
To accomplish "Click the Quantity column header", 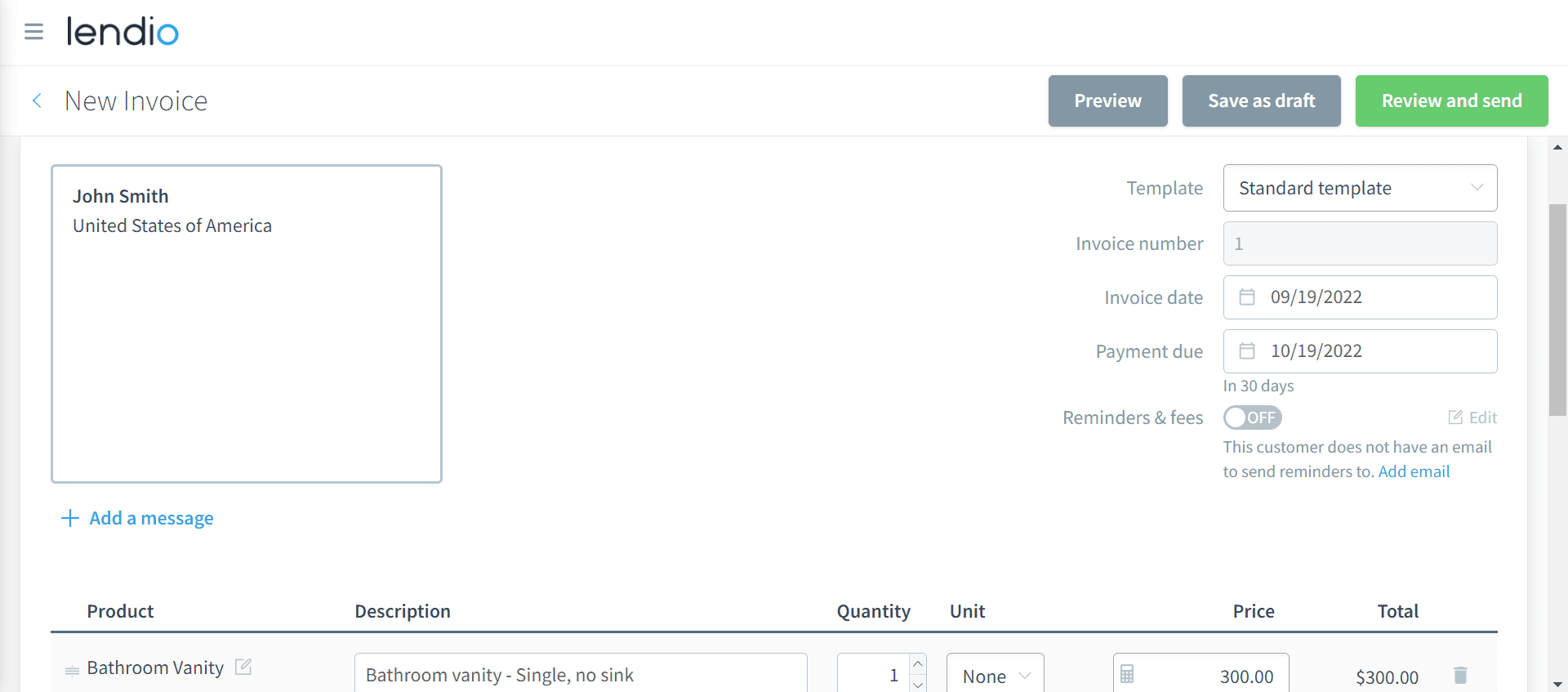I will tap(873, 611).
